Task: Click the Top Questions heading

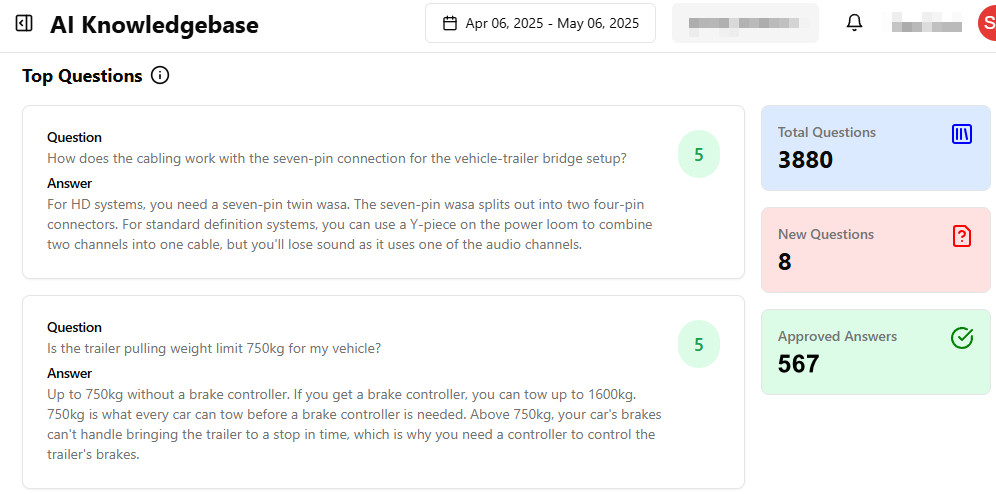Action: (82, 76)
